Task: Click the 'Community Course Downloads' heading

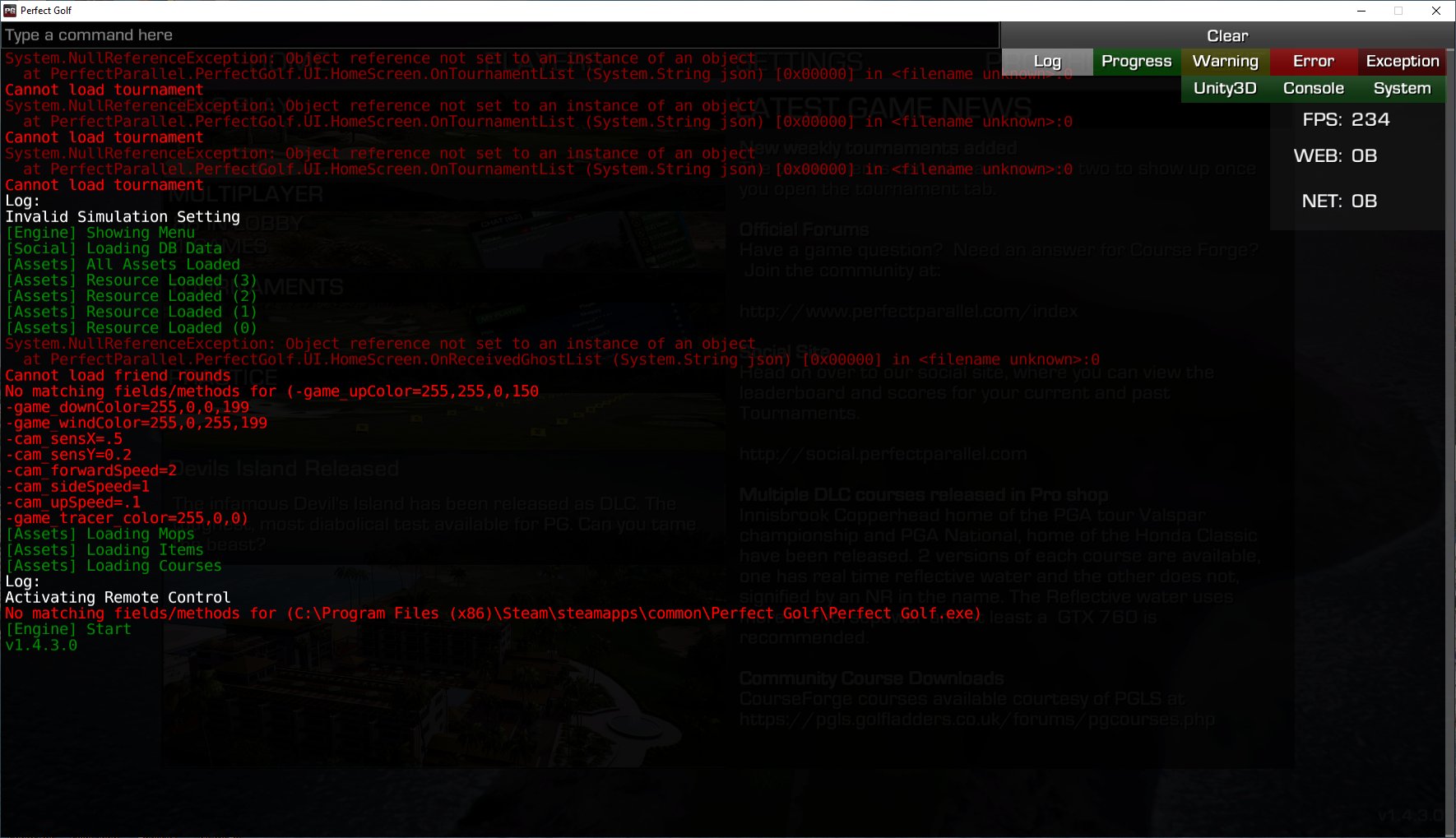Action: click(871, 678)
